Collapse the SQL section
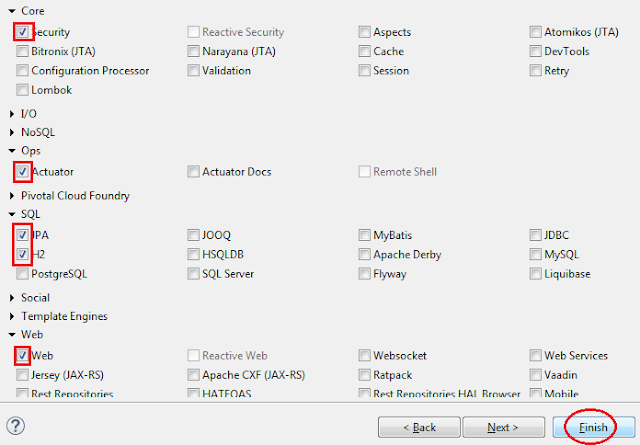The width and height of the screenshot is (640, 445). pos(11,214)
